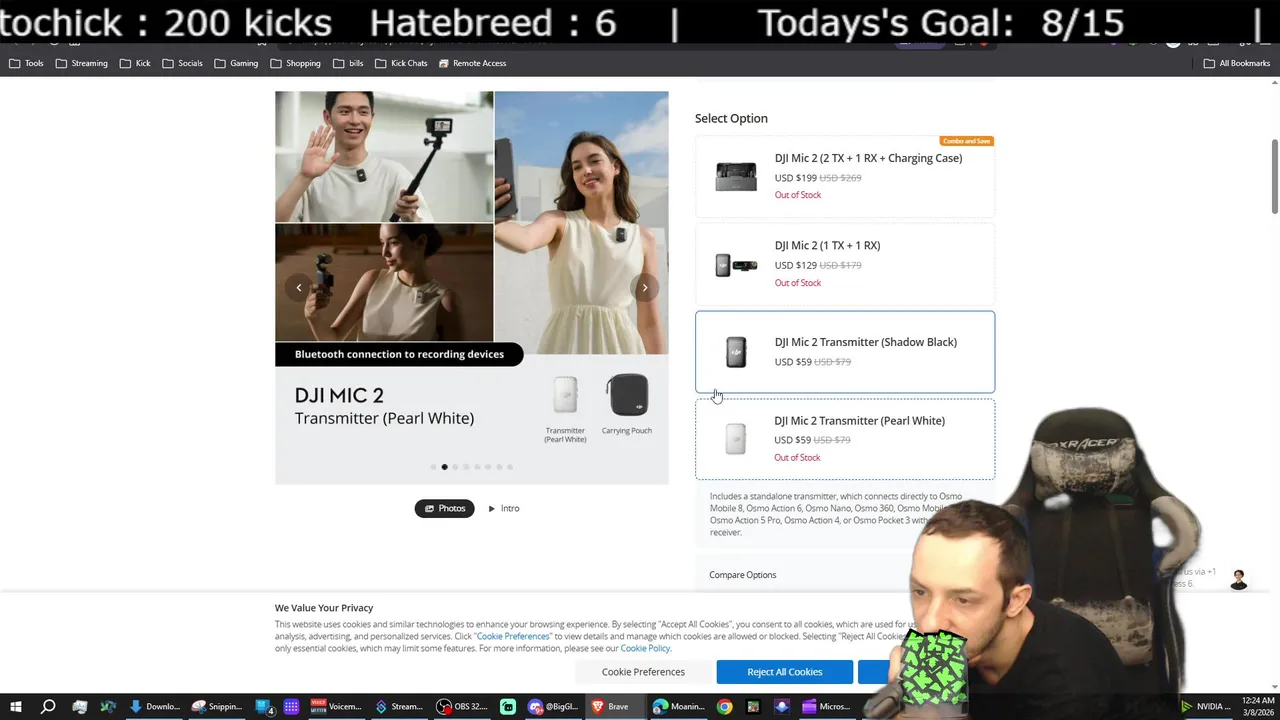Open NVIDIA app from taskbar
Viewport: 1280px width, 720px height.
coord(1205,706)
